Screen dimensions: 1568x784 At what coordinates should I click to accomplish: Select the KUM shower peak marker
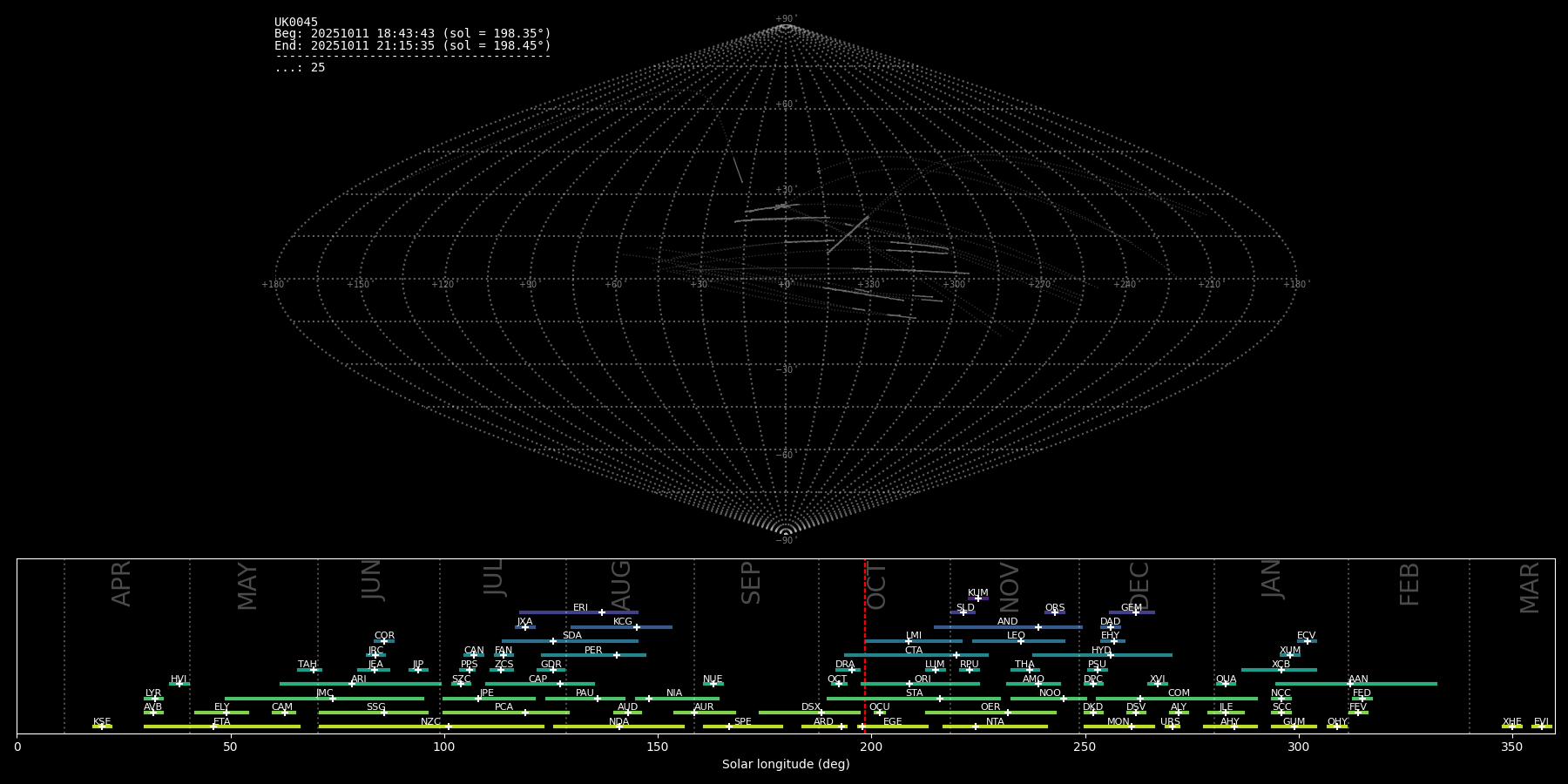[977, 598]
